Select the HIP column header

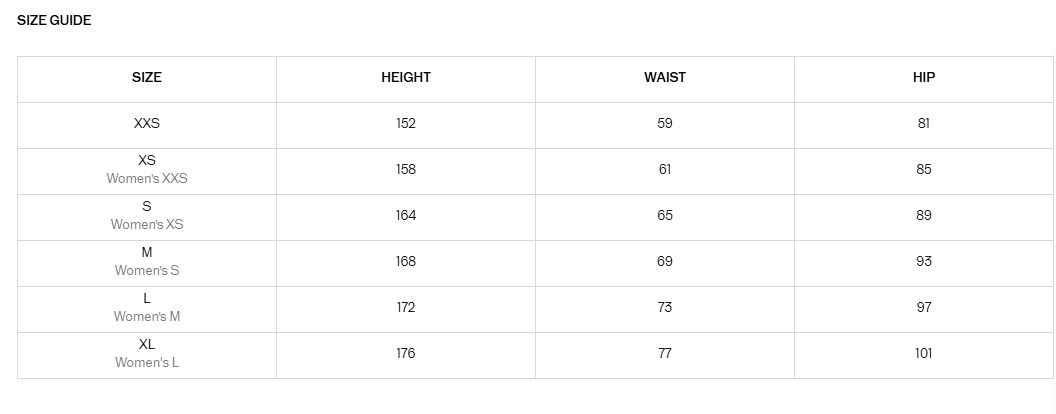(x=924, y=78)
